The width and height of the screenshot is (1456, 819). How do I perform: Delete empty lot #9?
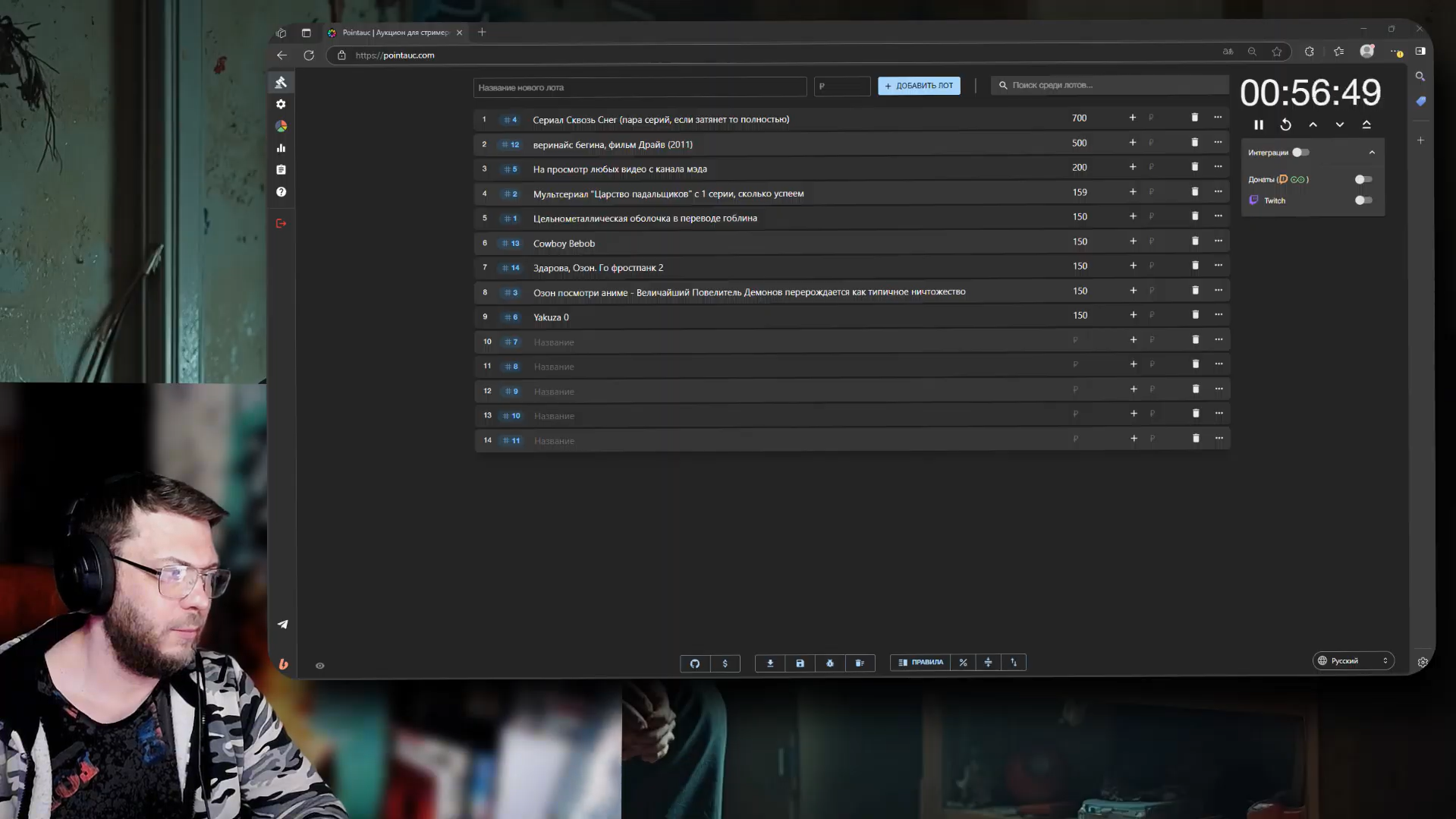(x=1196, y=389)
